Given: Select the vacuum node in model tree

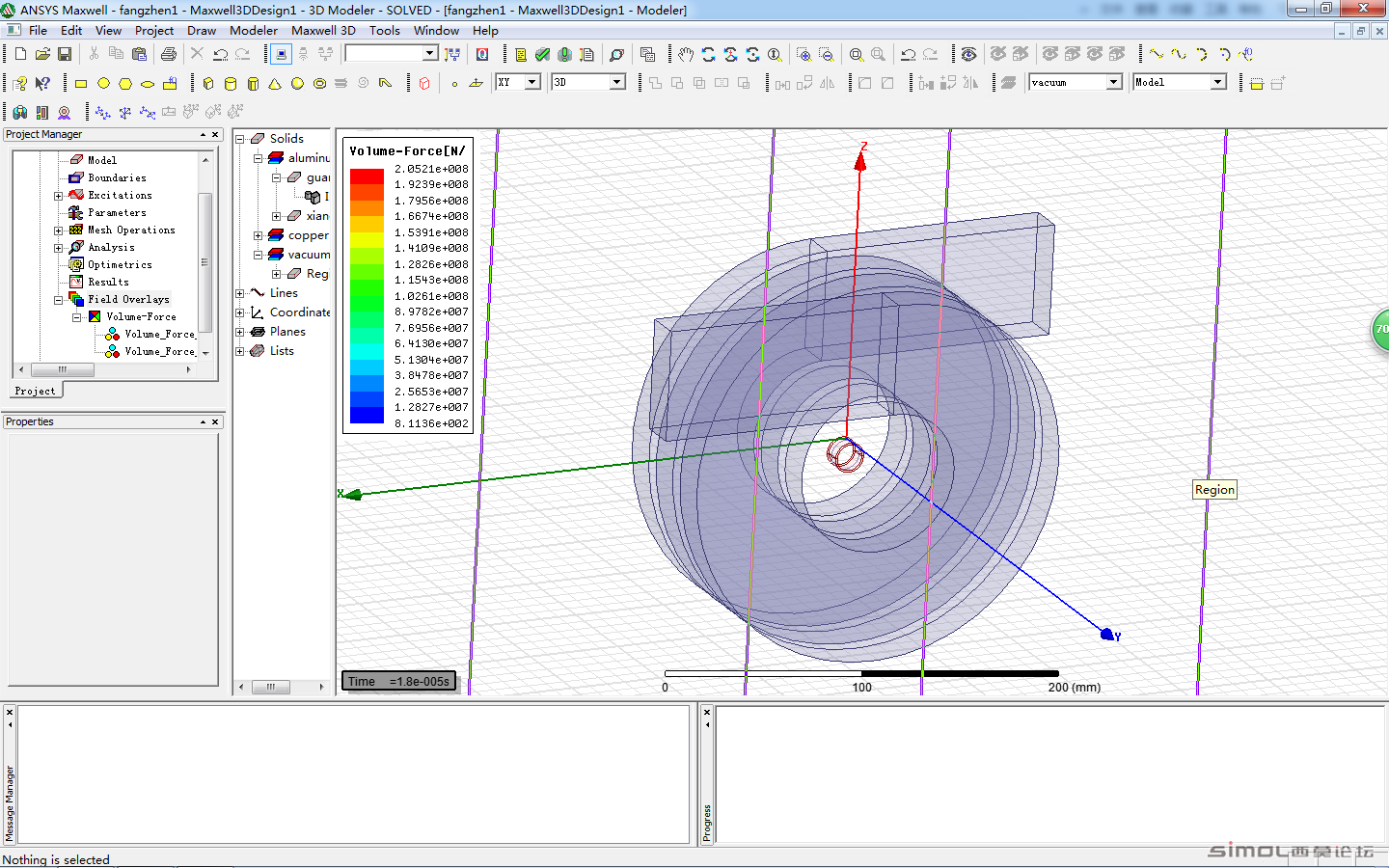Looking at the screenshot, I should [309, 255].
